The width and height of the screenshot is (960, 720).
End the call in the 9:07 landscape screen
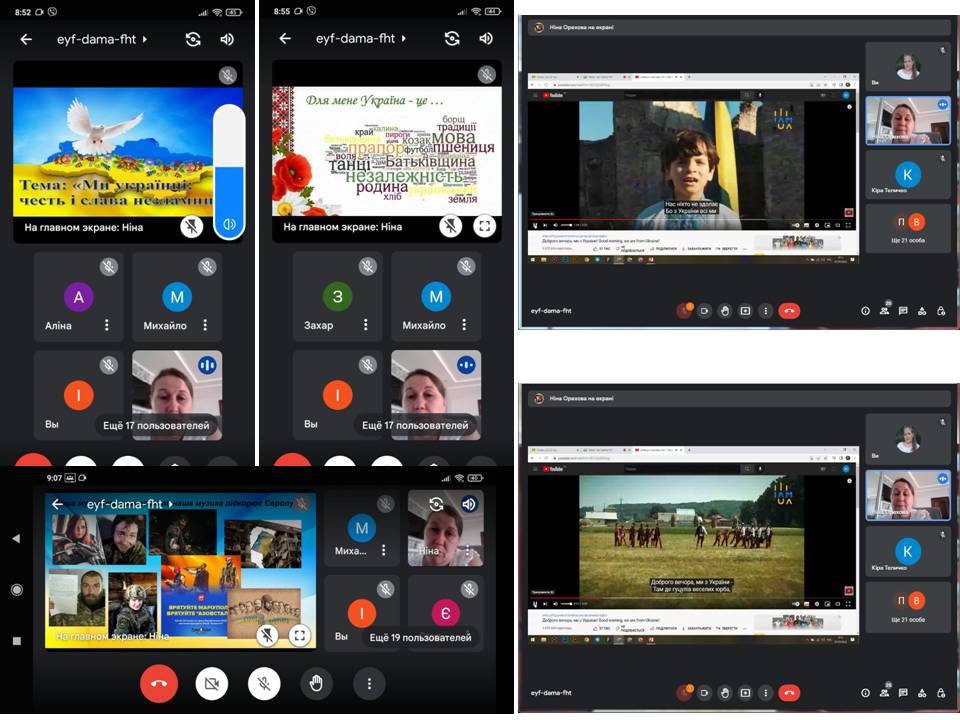(x=159, y=683)
